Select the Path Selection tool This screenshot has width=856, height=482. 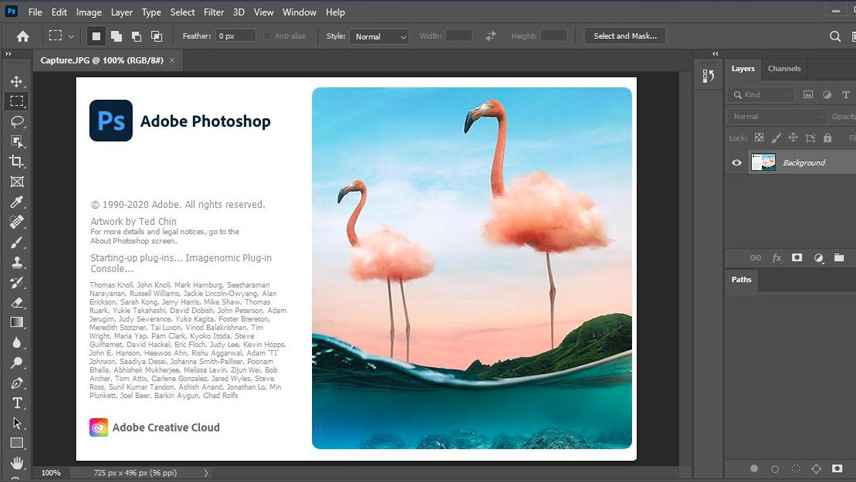pos(16,423)
